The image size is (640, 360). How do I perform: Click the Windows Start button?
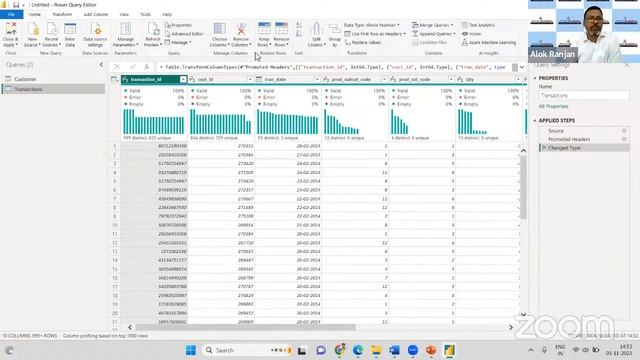click(191, 350)
